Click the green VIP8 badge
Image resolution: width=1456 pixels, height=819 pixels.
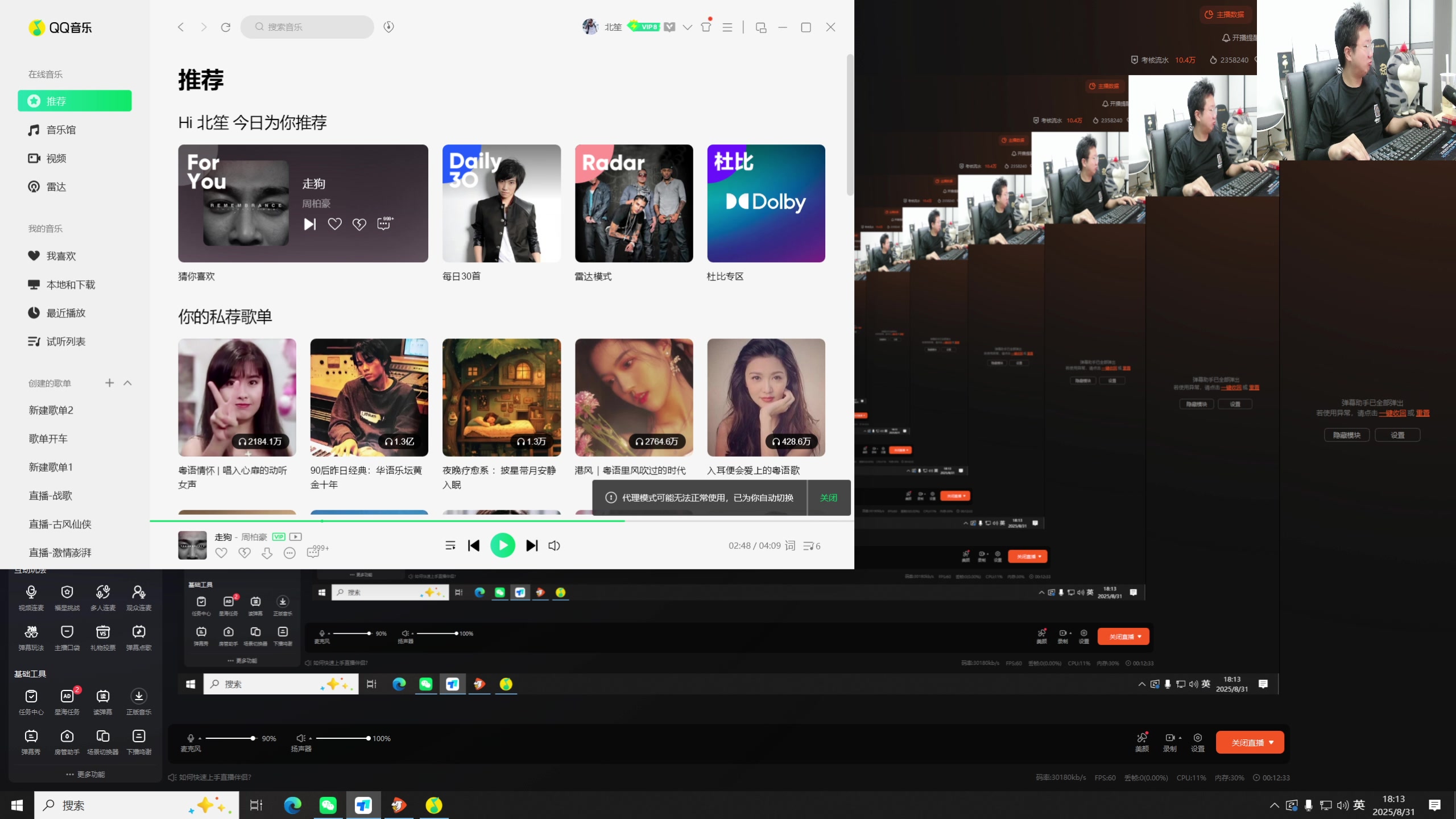(x=643, y=26)
